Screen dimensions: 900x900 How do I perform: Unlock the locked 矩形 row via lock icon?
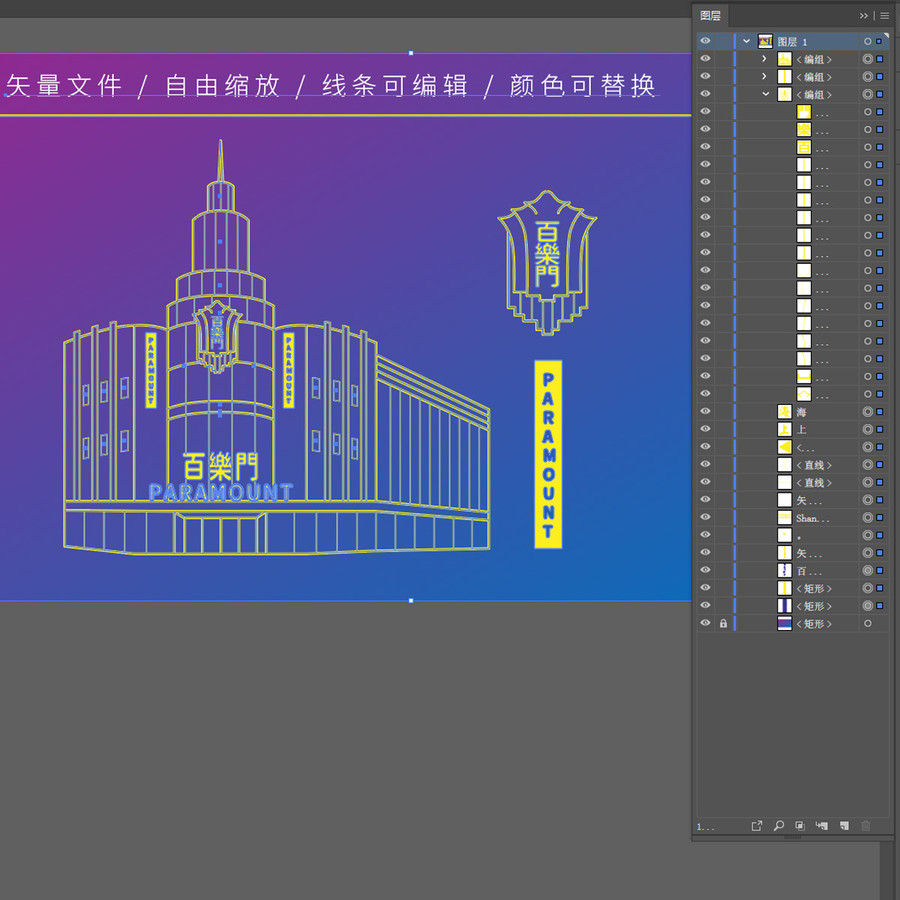tap(723, 623)
